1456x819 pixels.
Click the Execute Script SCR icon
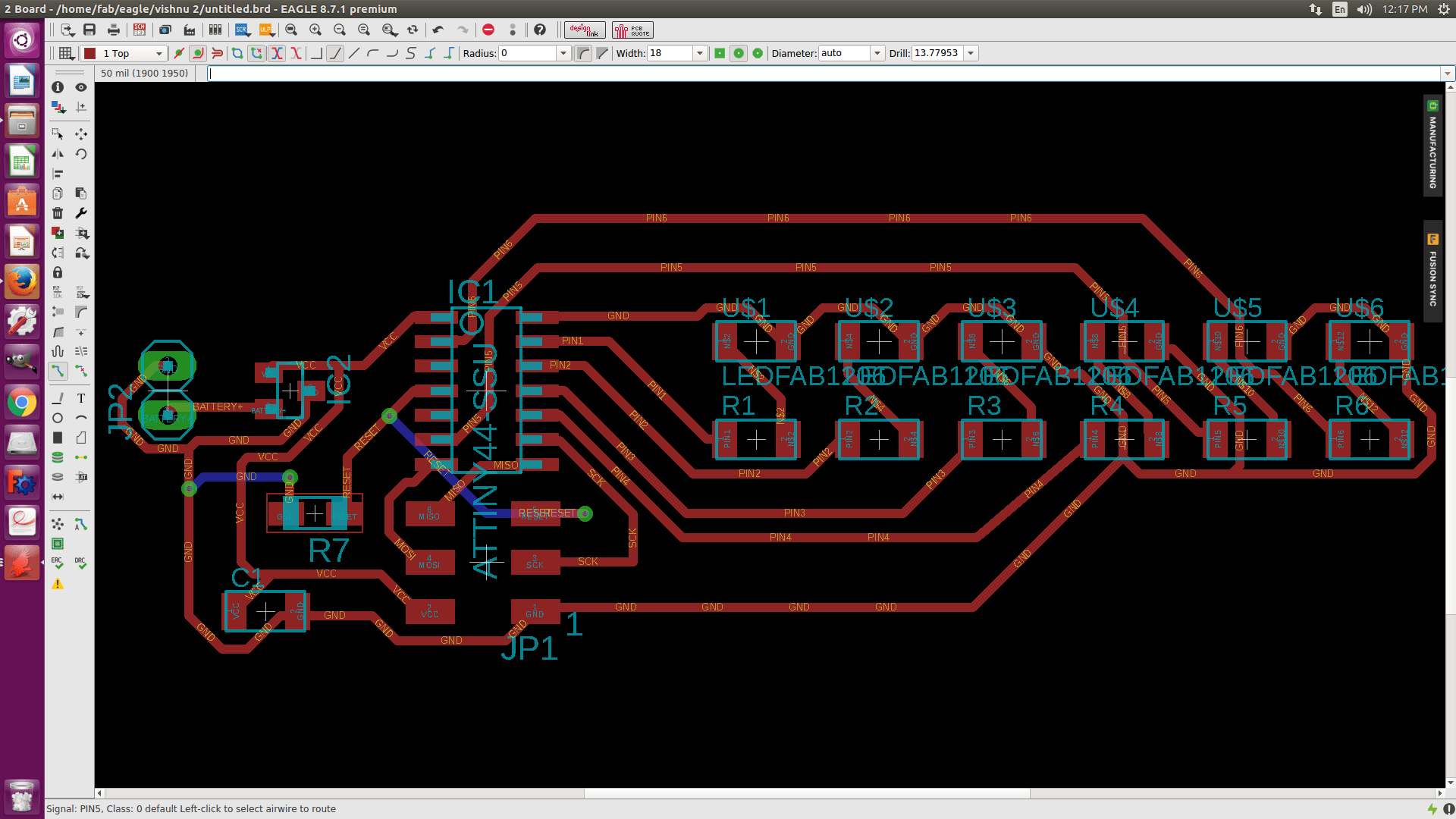(x=241, y=30)
